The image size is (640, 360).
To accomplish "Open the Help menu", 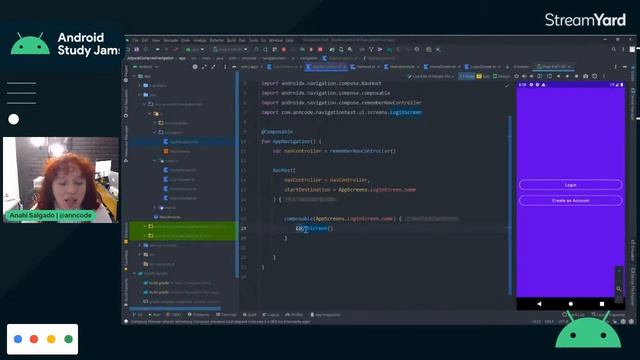I will [x=289, y=40].
